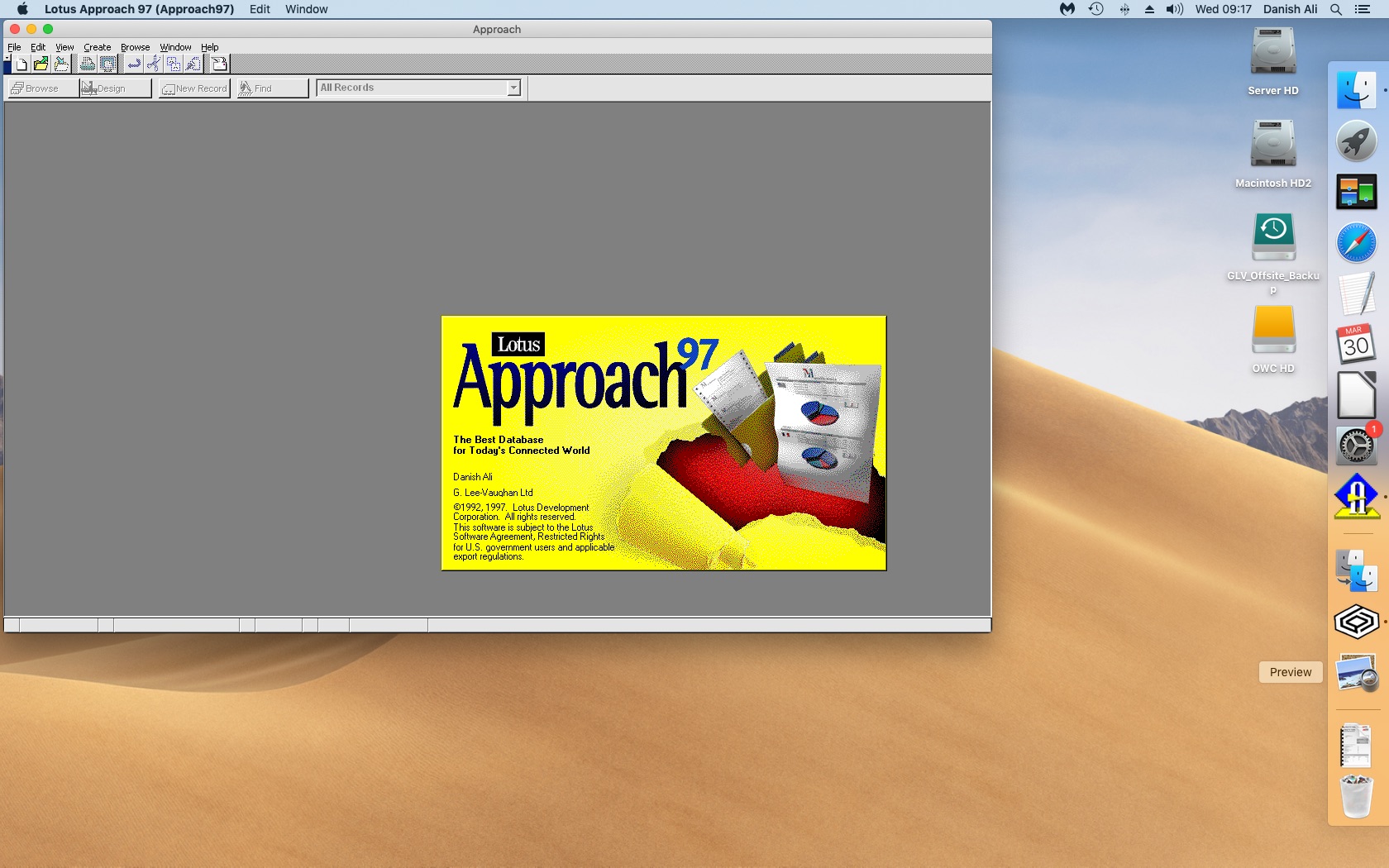Open Spotlight search magnifier icon
Screen dimensions: 1389x868
[x=1336, y=9]
